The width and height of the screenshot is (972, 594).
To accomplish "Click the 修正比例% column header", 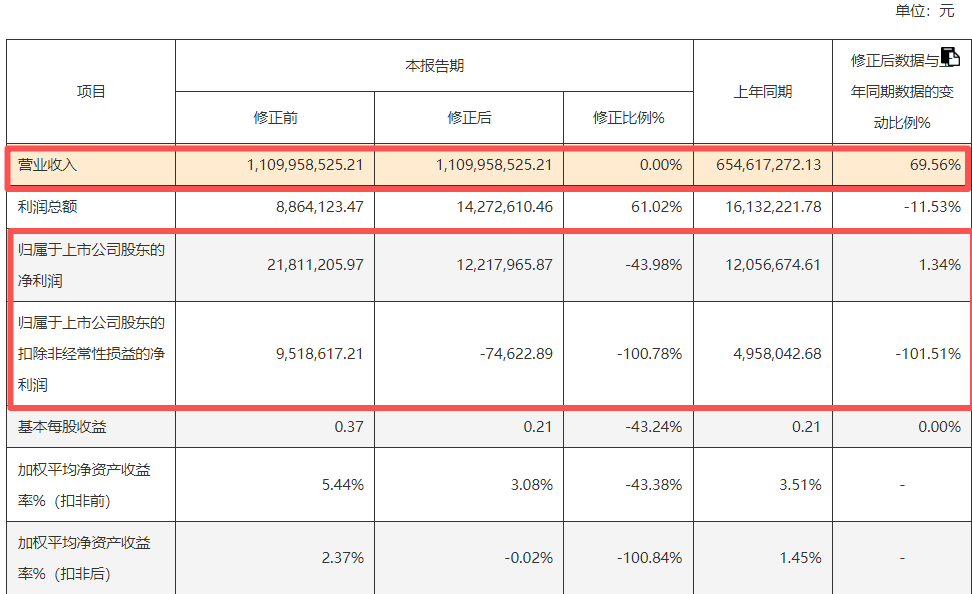I will click(x=628, y=118).
